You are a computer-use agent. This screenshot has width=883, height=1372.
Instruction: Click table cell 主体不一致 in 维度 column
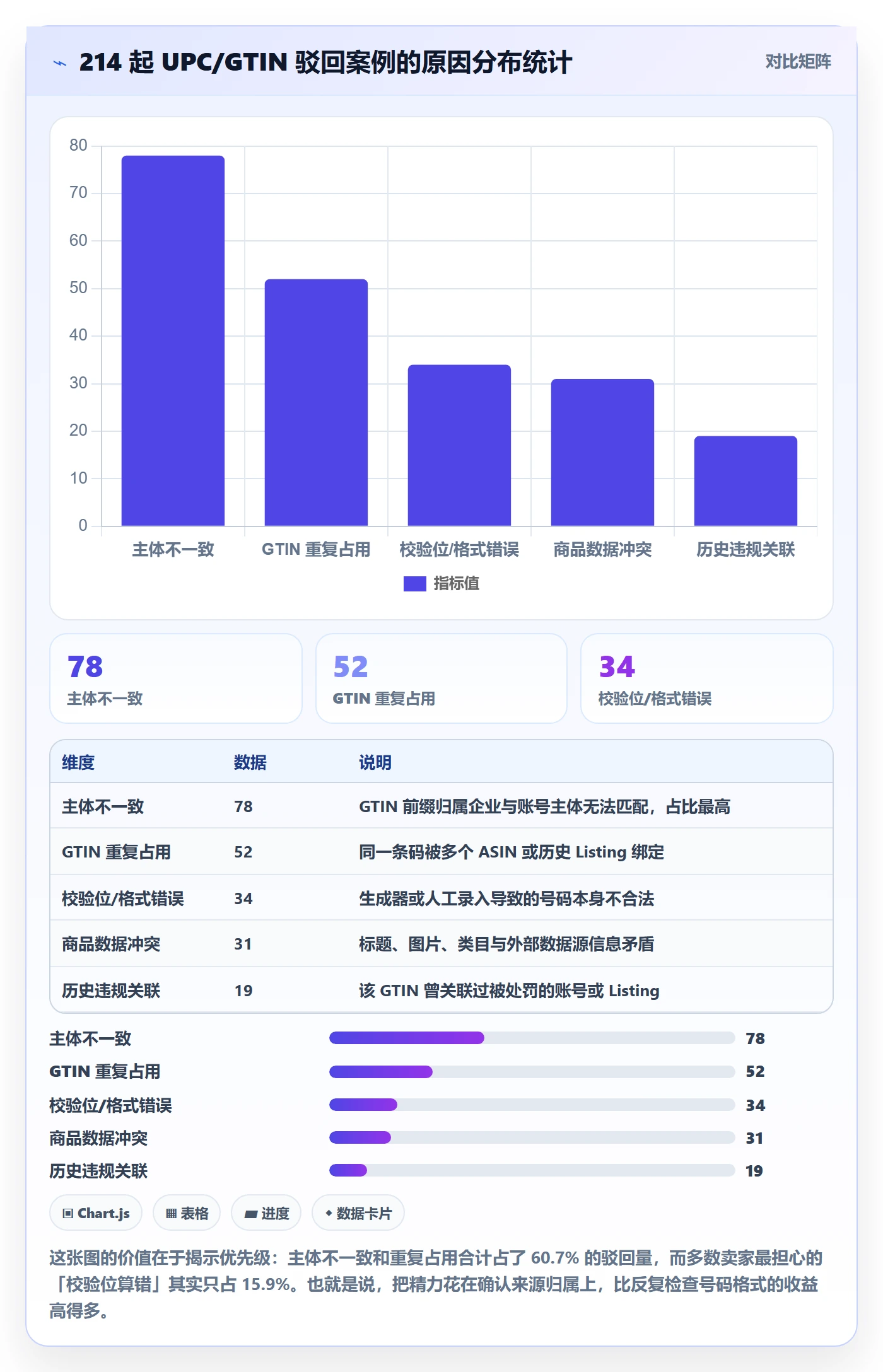pyautogui.click(x=103, y=806)
